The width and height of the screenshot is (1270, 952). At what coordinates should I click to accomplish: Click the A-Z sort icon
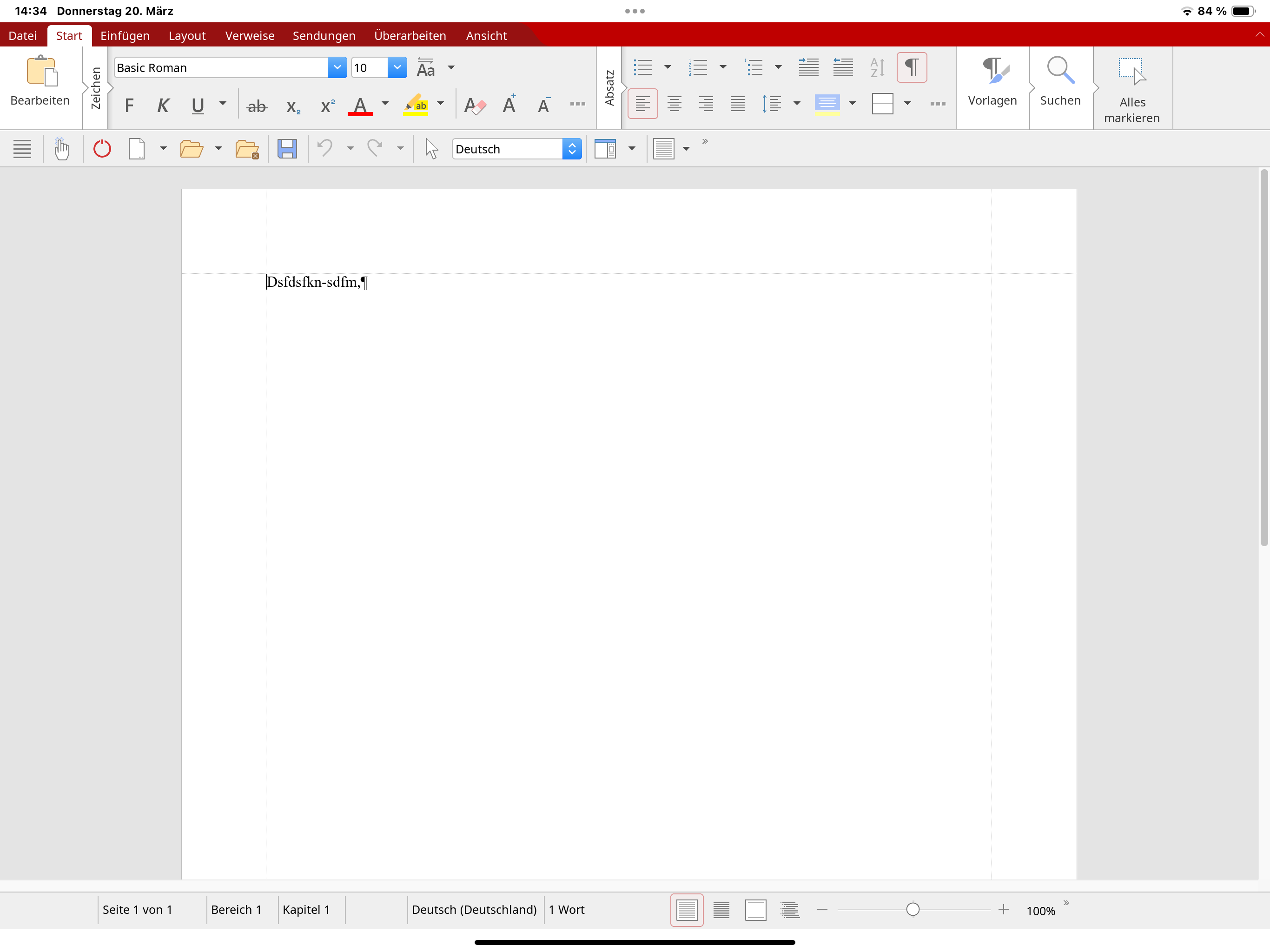click(877, 68)
